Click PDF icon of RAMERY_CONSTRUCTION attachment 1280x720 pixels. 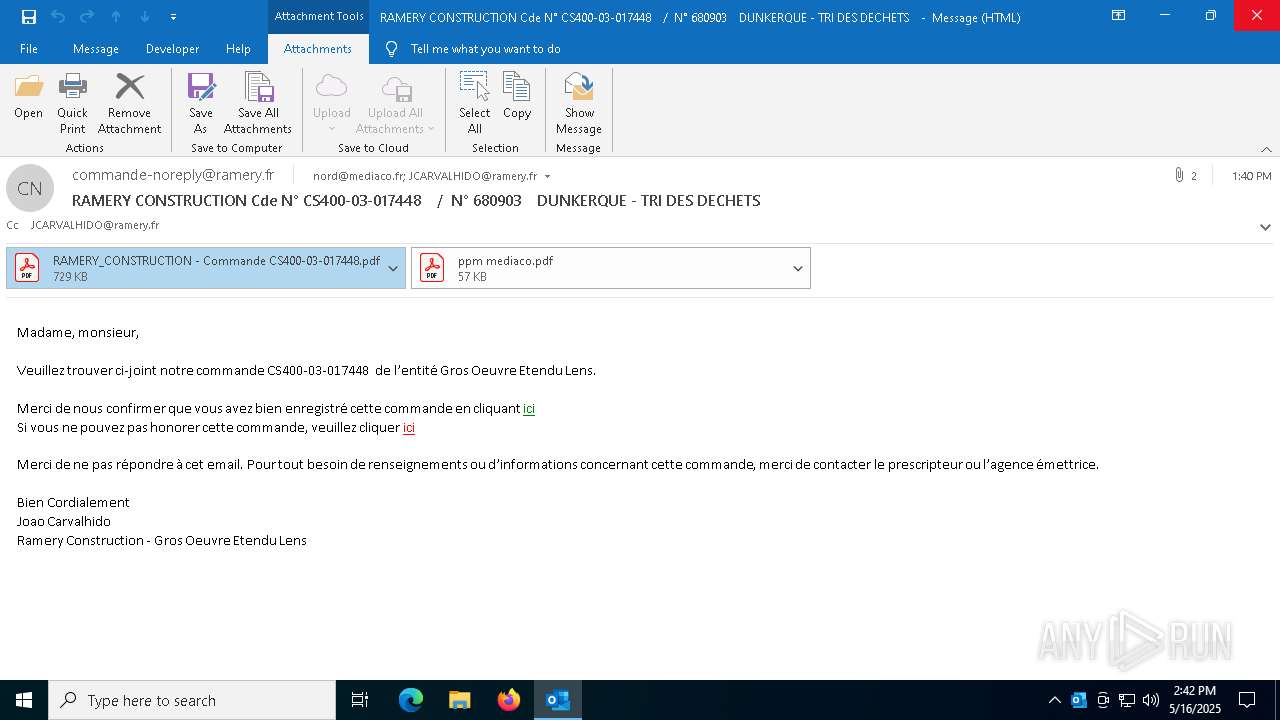click(x=27, y=268)
